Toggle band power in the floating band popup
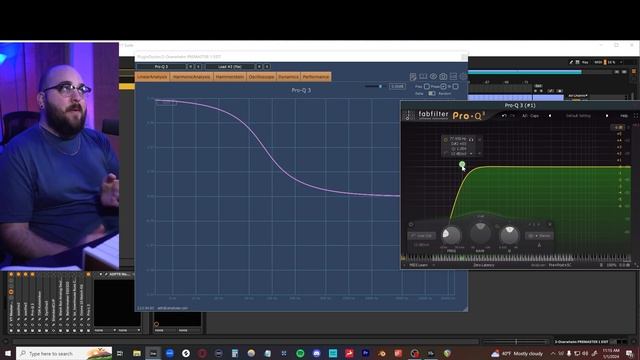The width and height of the screenshot is (640, 360). tap(445, 140)
